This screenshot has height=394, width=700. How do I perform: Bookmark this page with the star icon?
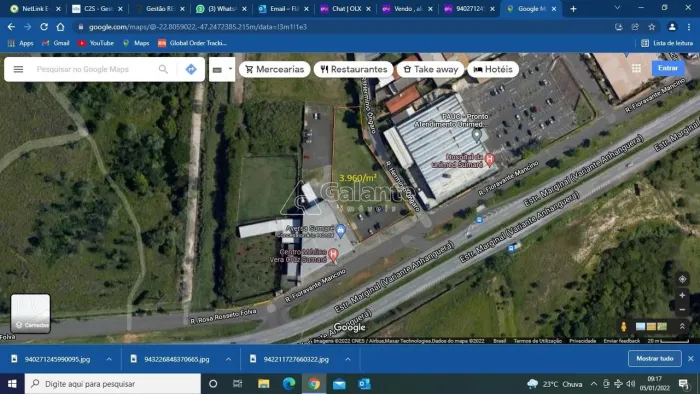[x=652, y=27]
